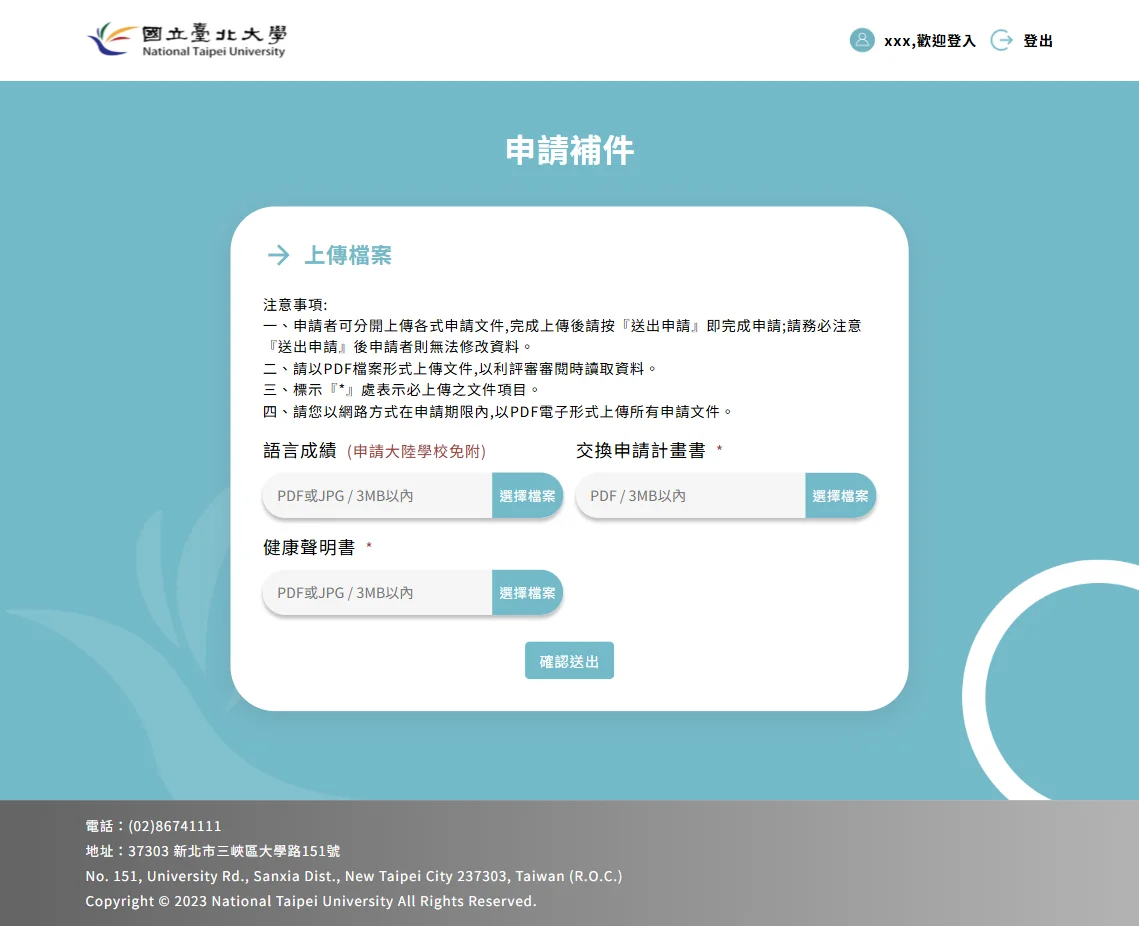
Task: Click the logout arrow icon
Action: 1000,40
